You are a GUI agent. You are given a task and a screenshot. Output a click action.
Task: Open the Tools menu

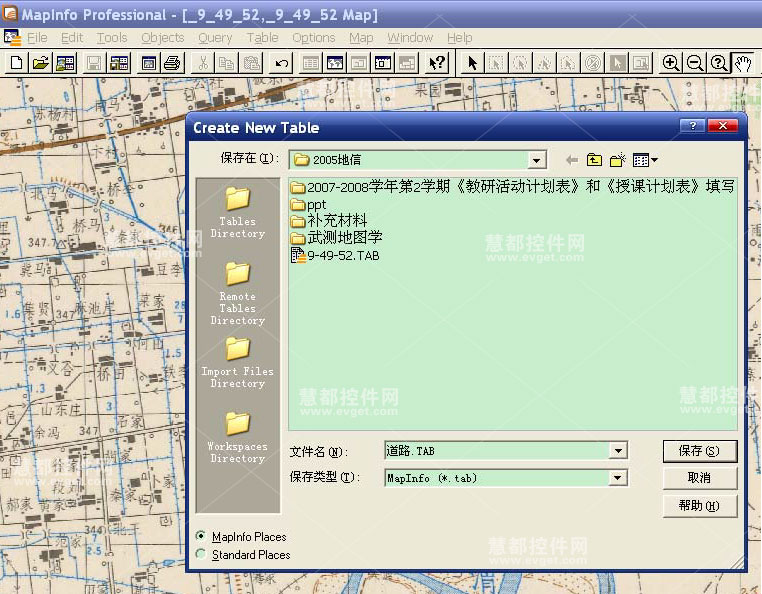pyautogui.click(x=112, y=37)
